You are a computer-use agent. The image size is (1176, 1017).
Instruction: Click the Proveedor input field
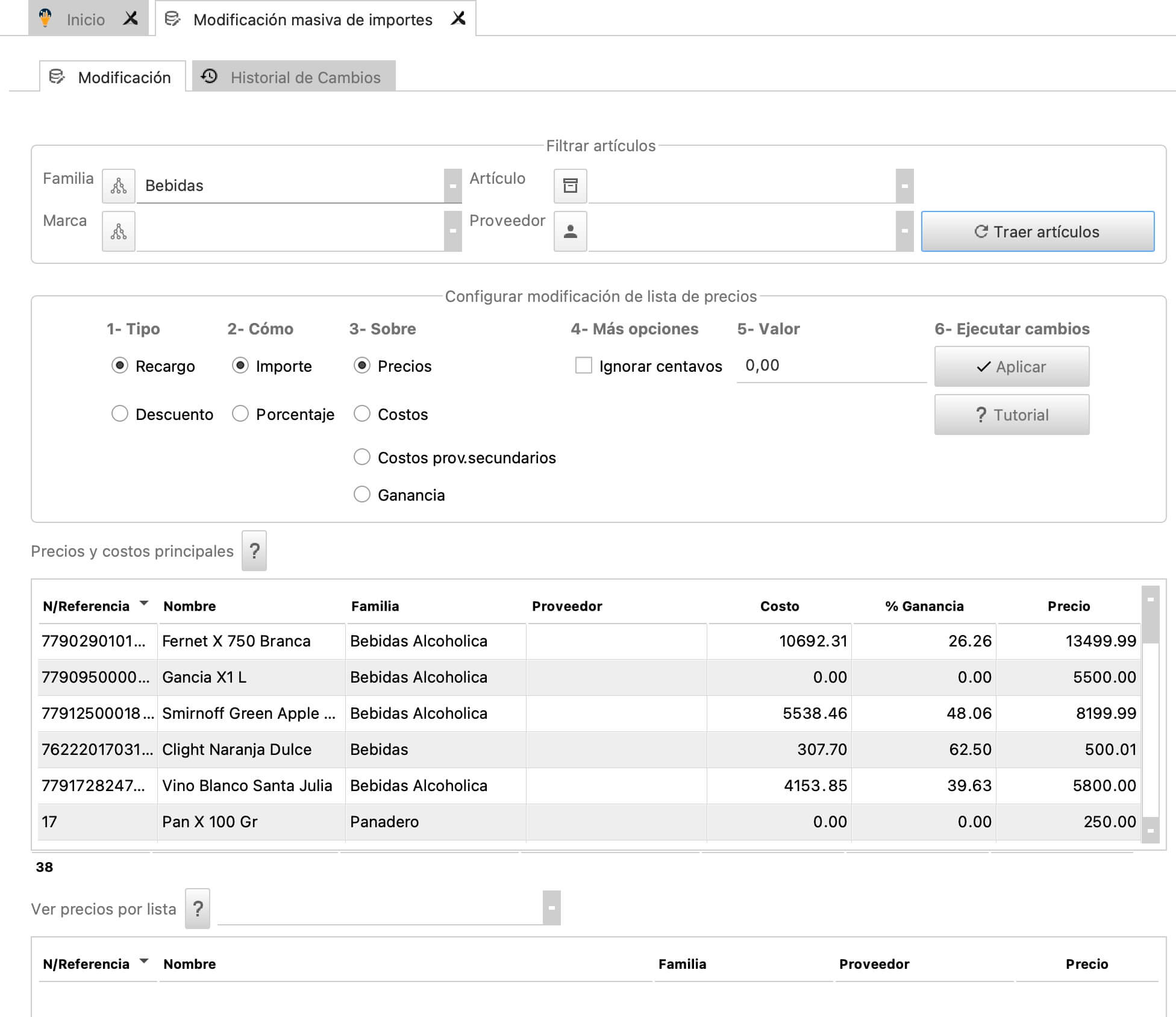coord(742,231)
